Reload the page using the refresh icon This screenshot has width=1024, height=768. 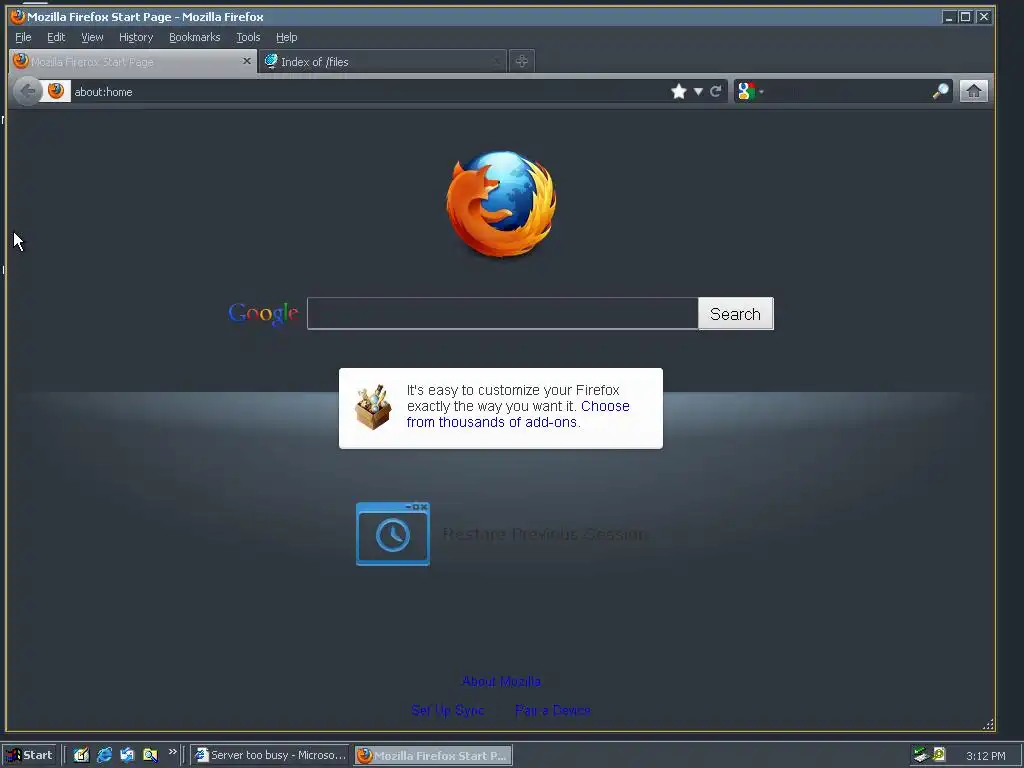pyautogui.click(x=716, y=91)
